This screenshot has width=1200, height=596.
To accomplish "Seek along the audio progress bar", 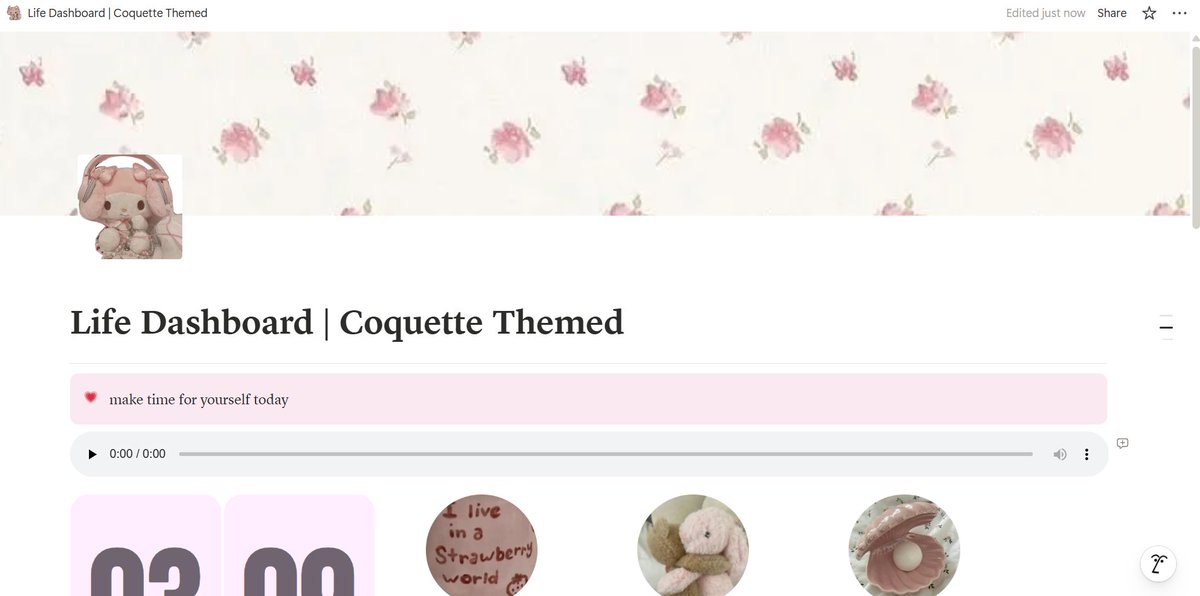I will [x=606, y=454].
